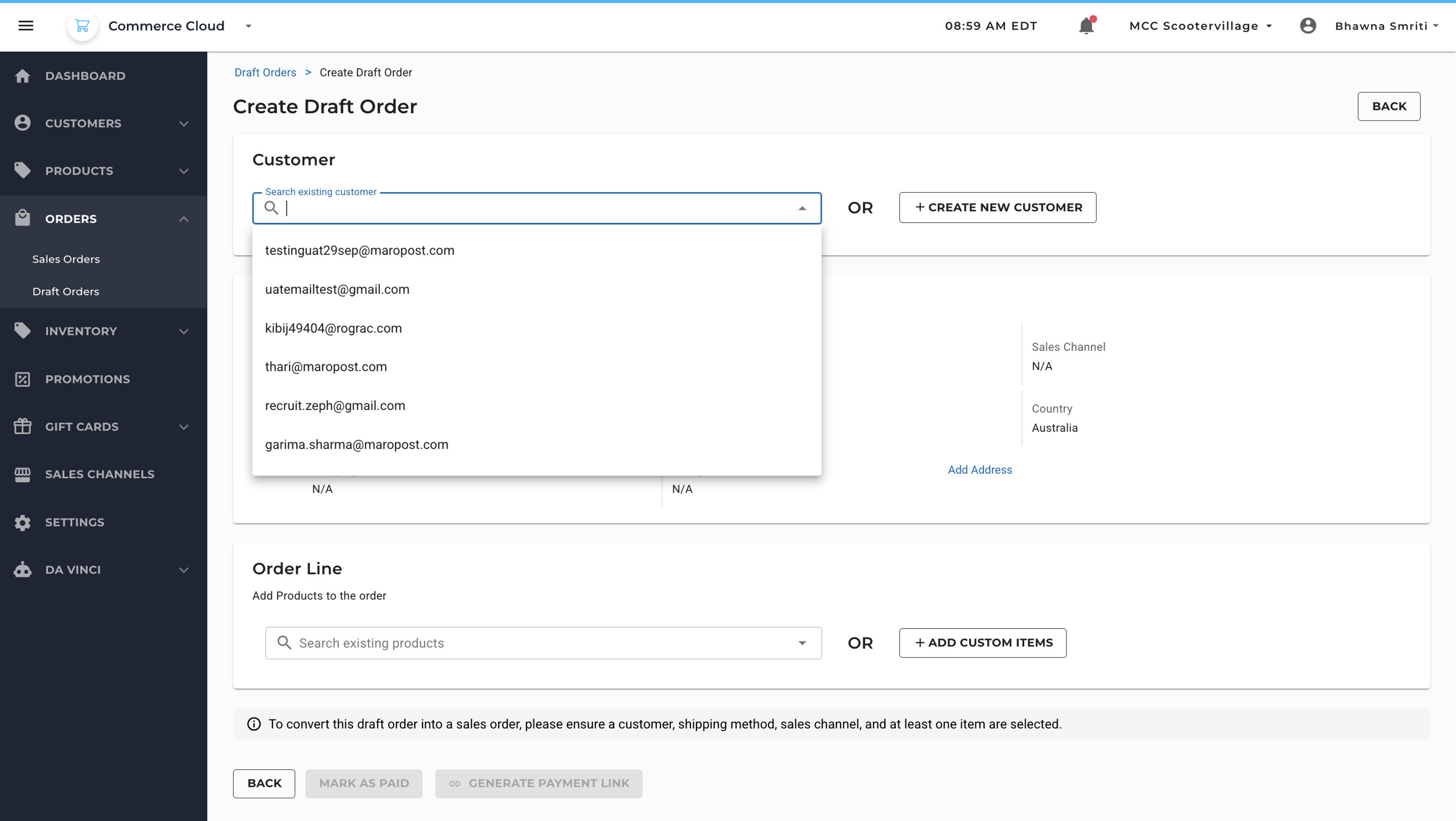Click the Create New Customer button

point(998,207)
